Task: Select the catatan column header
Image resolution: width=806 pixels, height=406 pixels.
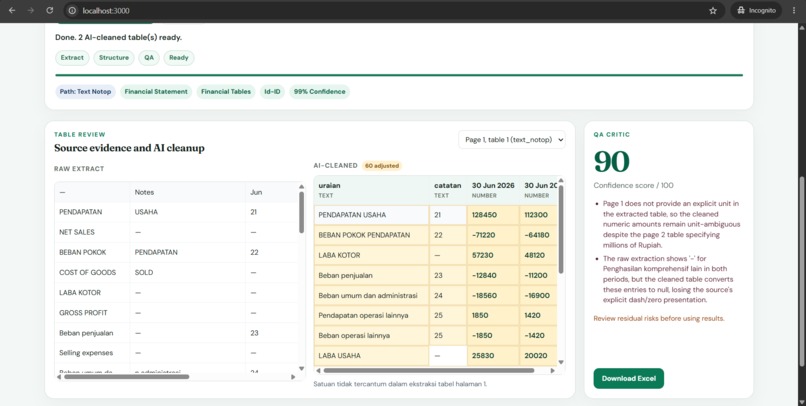Action: tap(448, 190)
